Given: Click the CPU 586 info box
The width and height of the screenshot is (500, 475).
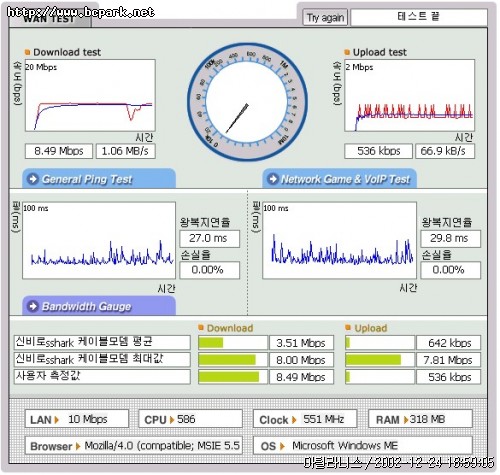Looking at the screenshot, I should tap(190, 419).
